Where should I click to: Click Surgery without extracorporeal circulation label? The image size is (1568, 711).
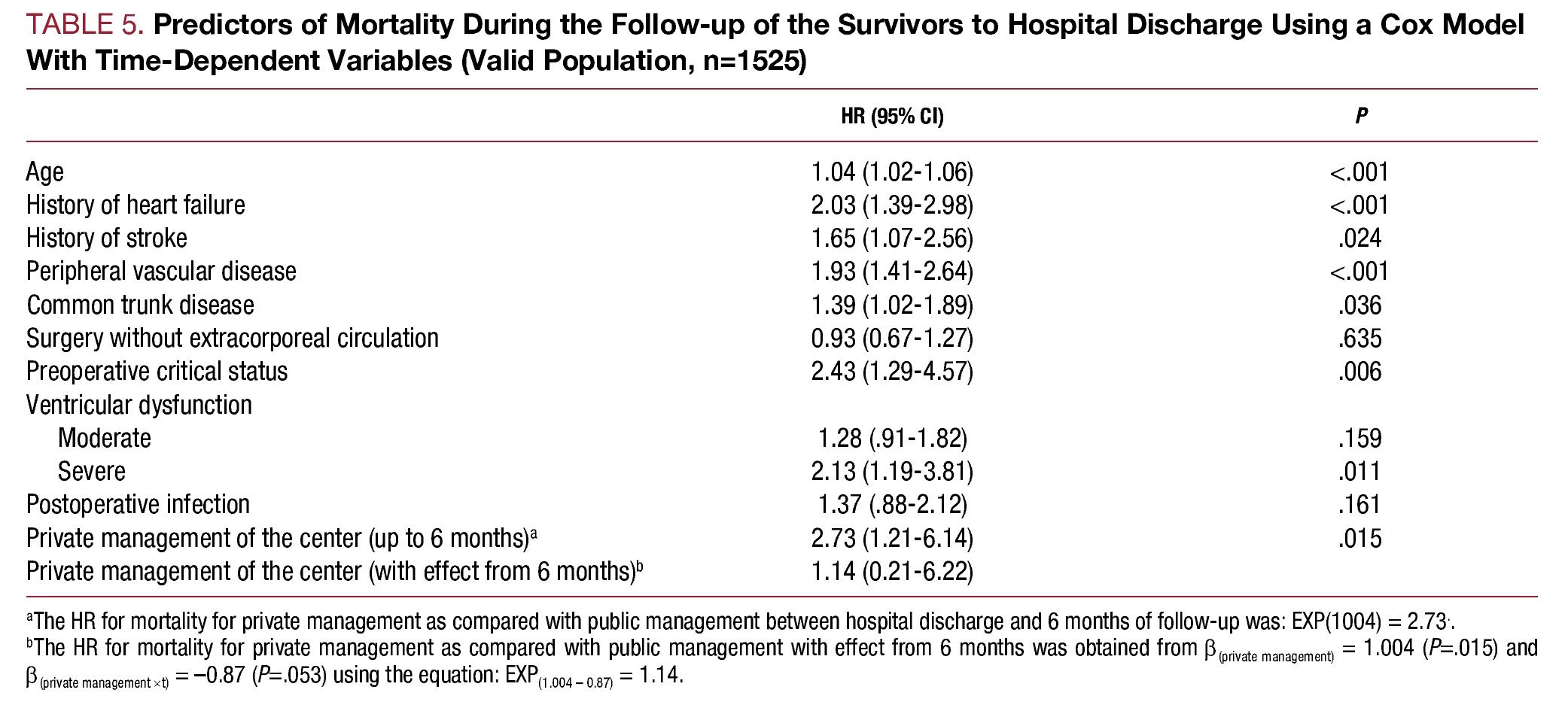[232, 339]
